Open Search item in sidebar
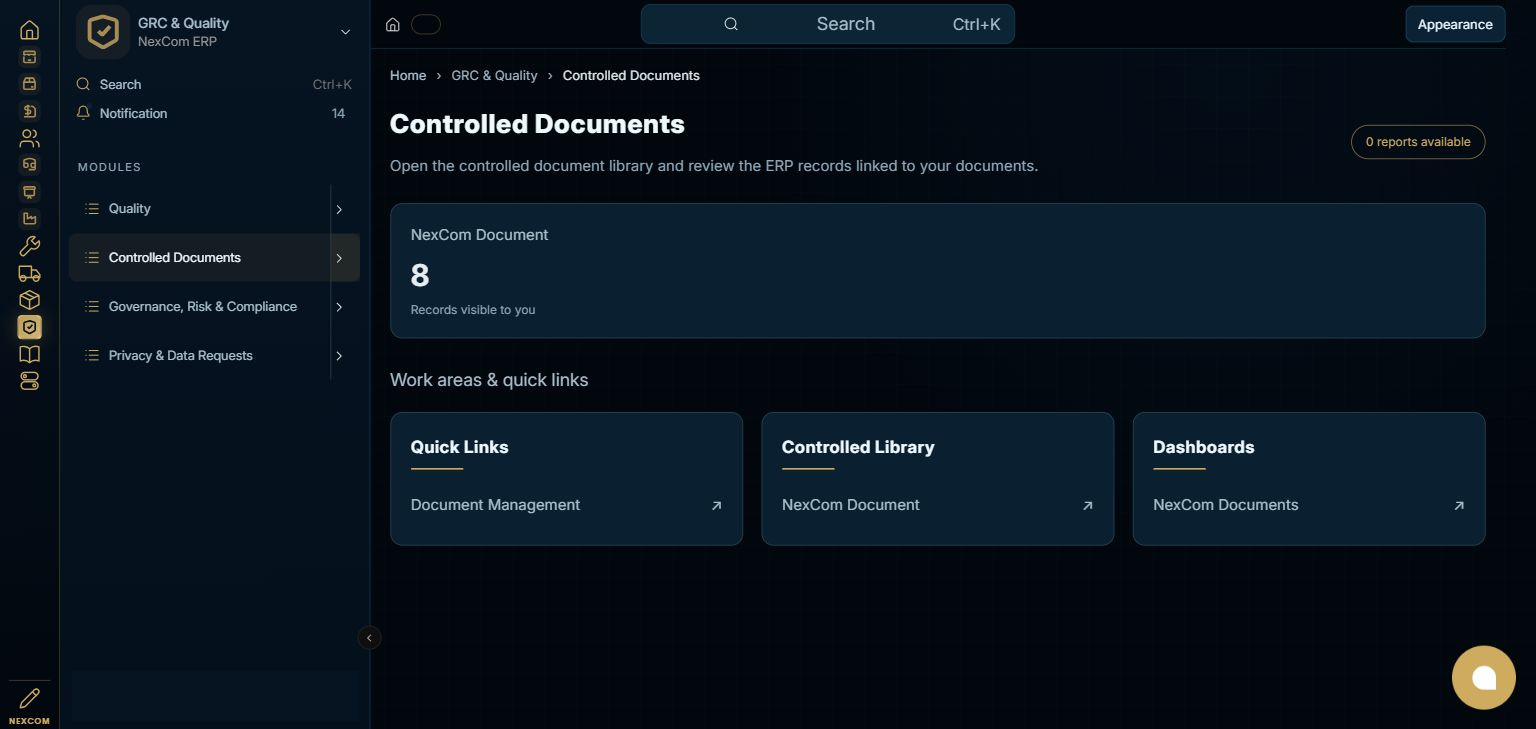Image resolution: width=1536 pixels, height=729 pixels. click(x=214, y=84)
